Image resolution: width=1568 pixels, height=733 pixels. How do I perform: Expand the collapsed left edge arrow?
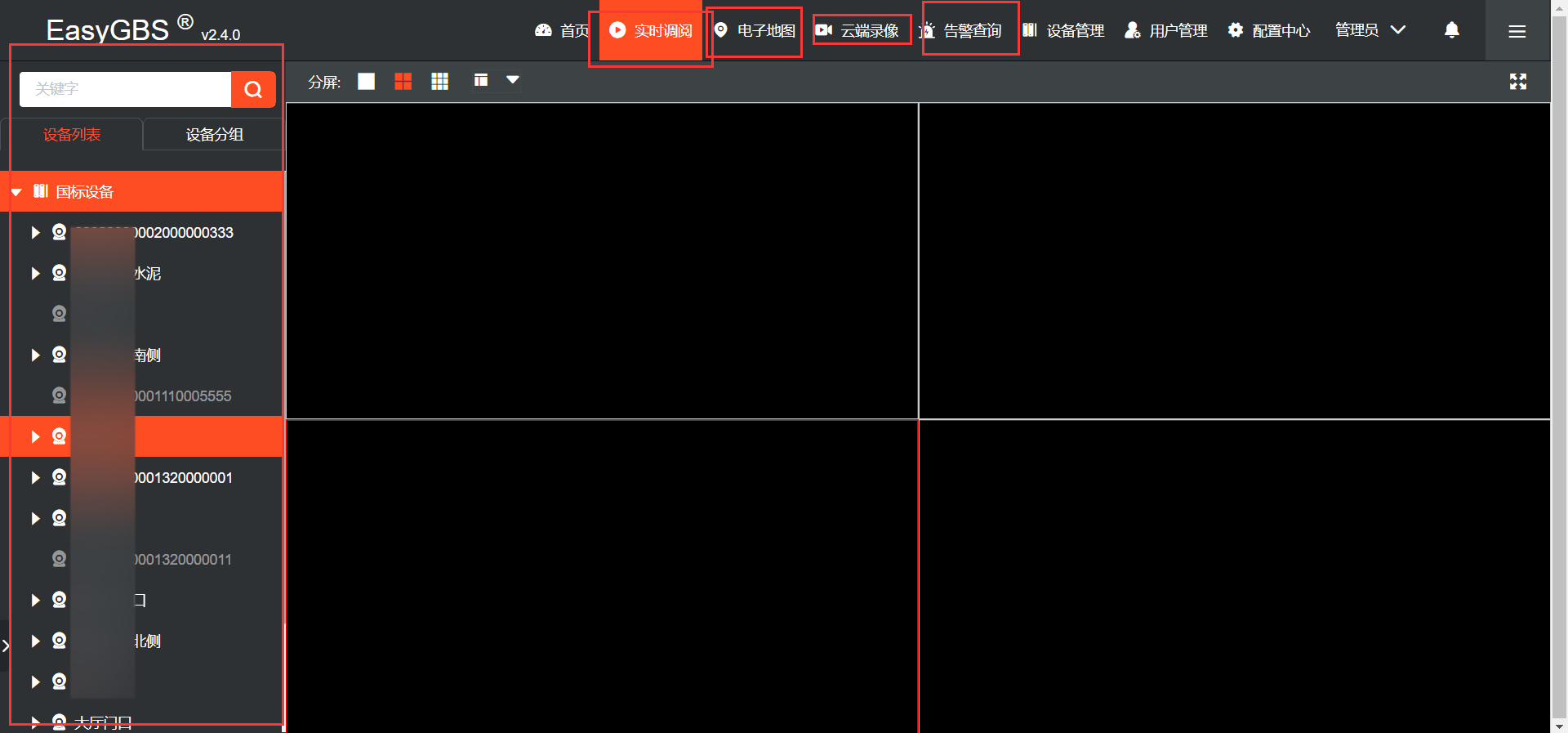(5, 646)
